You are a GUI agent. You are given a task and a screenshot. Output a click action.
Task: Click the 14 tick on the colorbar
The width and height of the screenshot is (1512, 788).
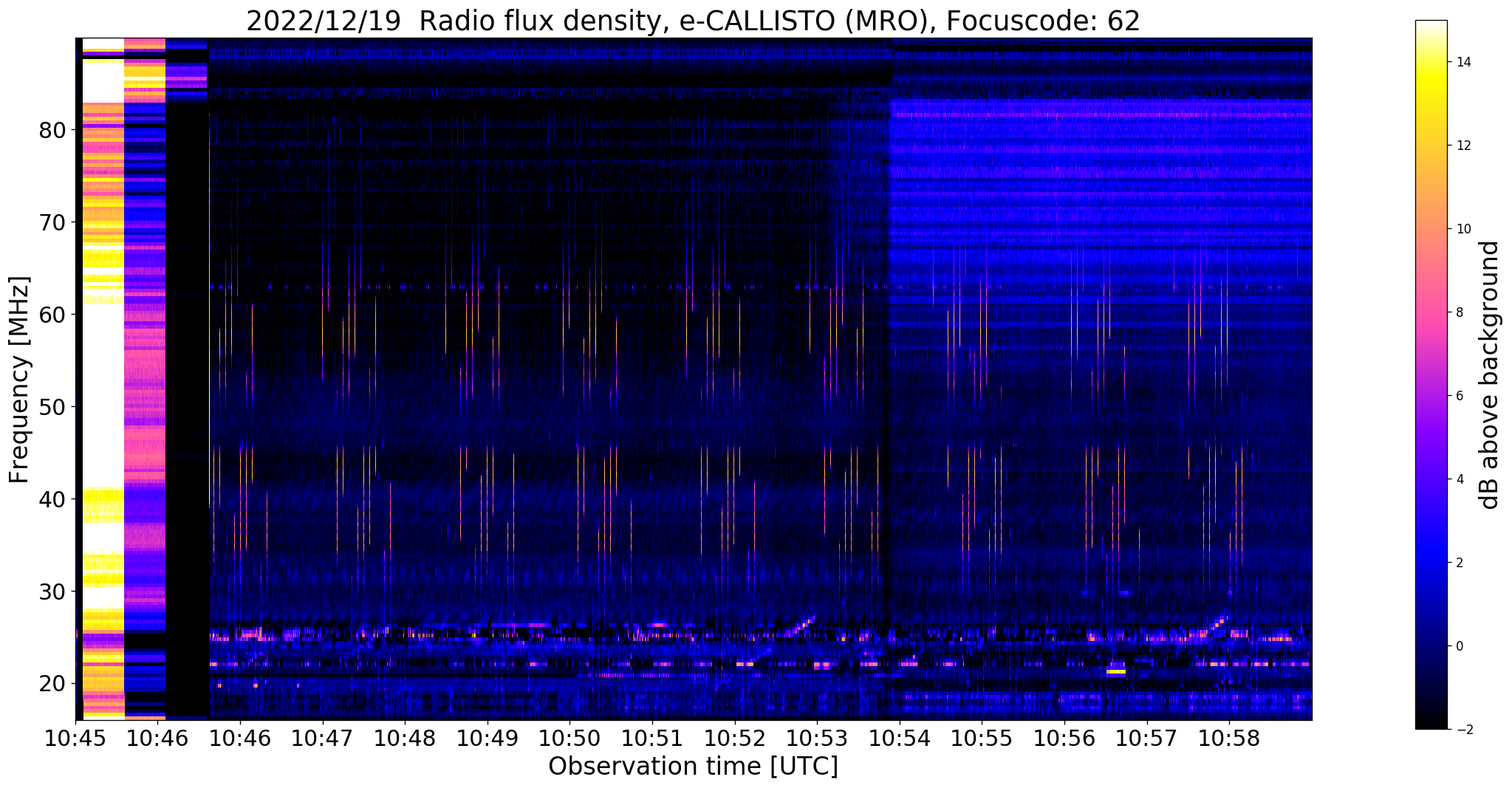[1463, 62]
